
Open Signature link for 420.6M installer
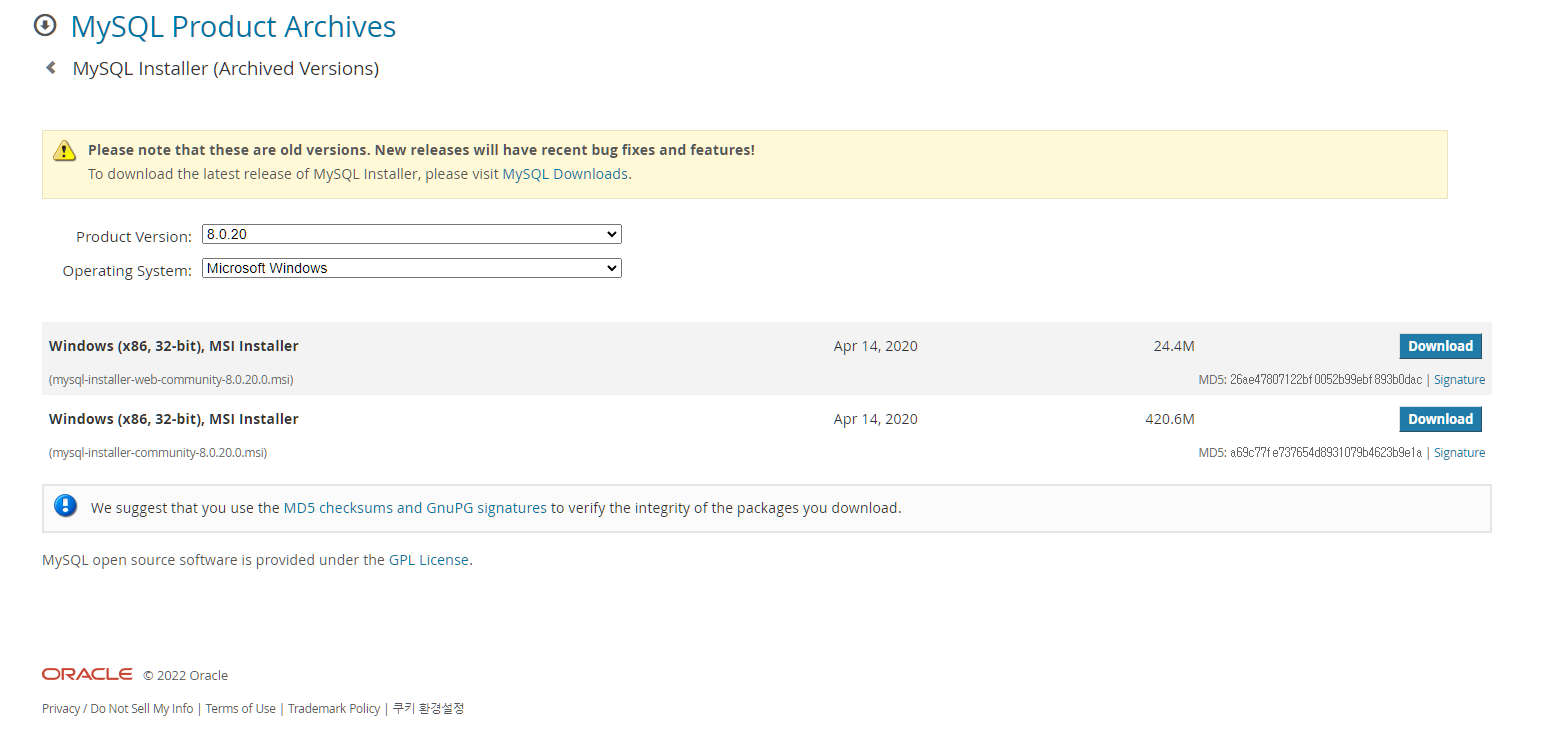pos(1459,453)
